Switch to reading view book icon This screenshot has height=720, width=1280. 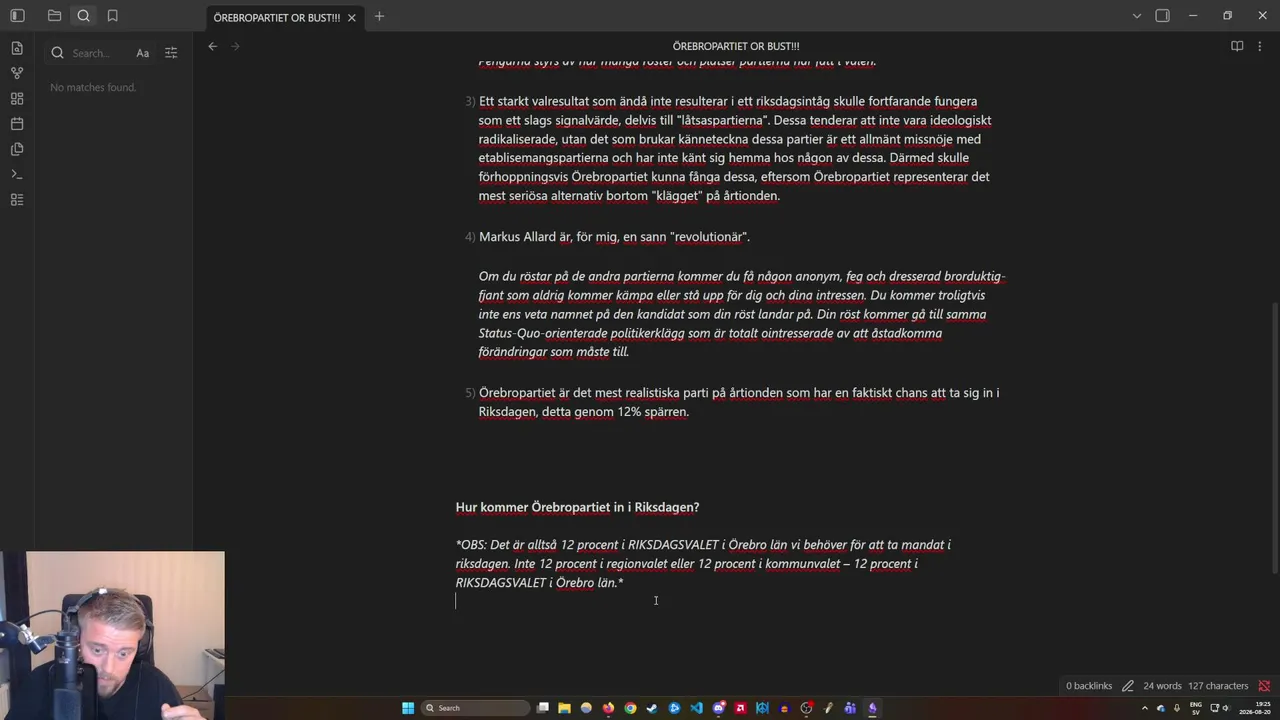tap(1237, 46)
